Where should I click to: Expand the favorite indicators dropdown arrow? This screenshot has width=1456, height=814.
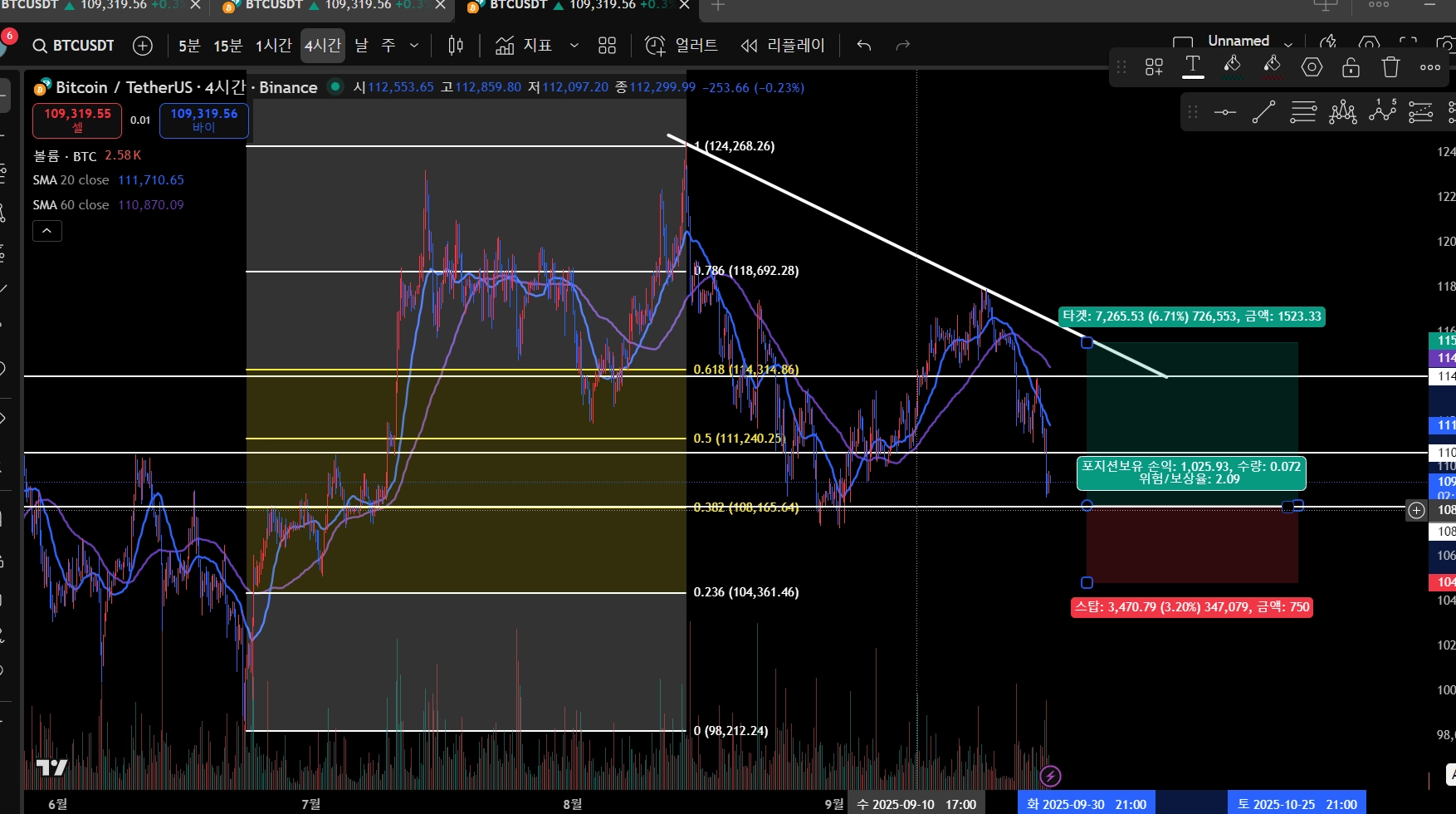(x=574, y=46)
